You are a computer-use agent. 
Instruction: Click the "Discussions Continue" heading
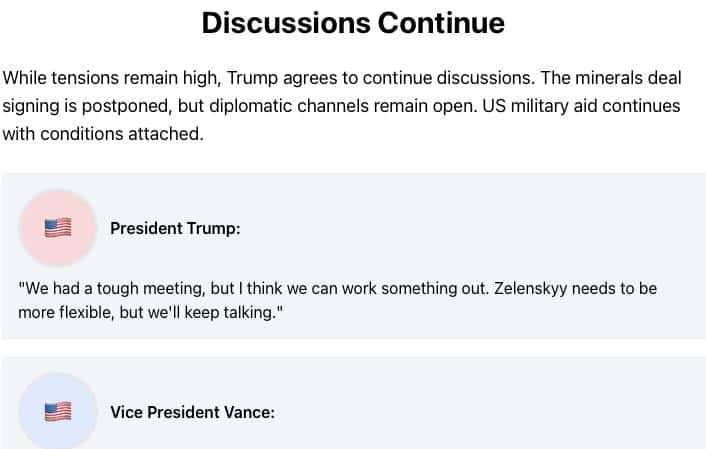353,23
